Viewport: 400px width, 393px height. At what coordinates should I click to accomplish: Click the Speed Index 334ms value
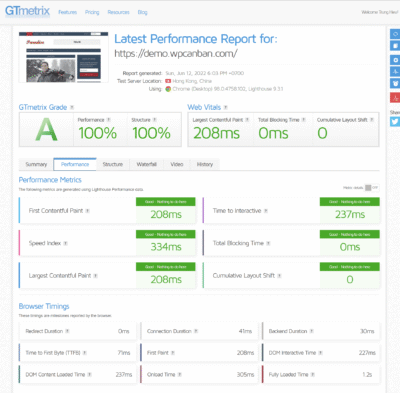(166, 247)
